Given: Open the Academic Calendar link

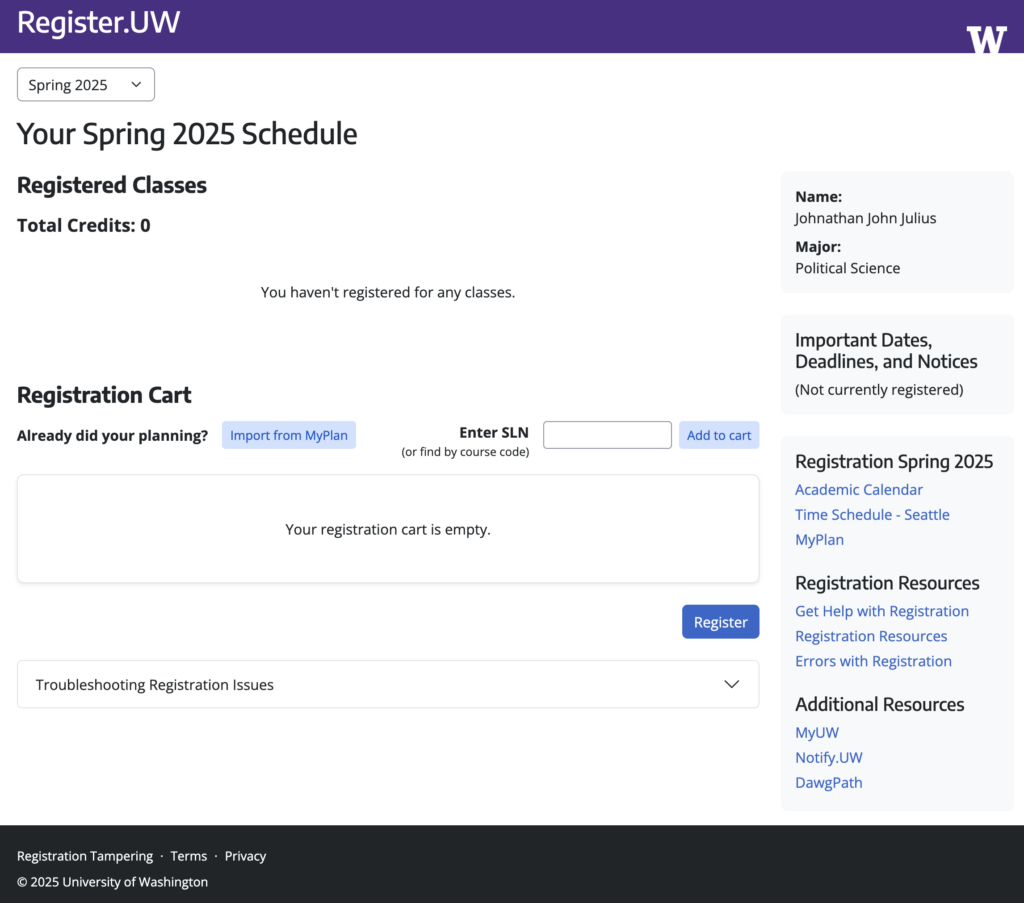Looking at the screenshot, I should pos(858,489).
